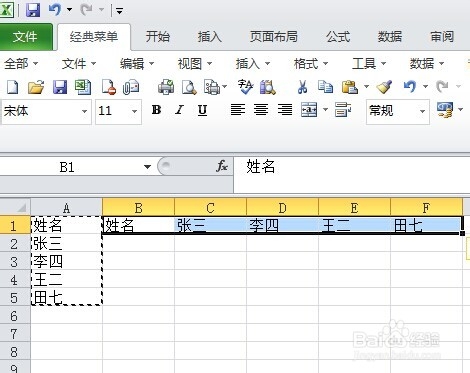
Task: Align text right
Action: 285,110
